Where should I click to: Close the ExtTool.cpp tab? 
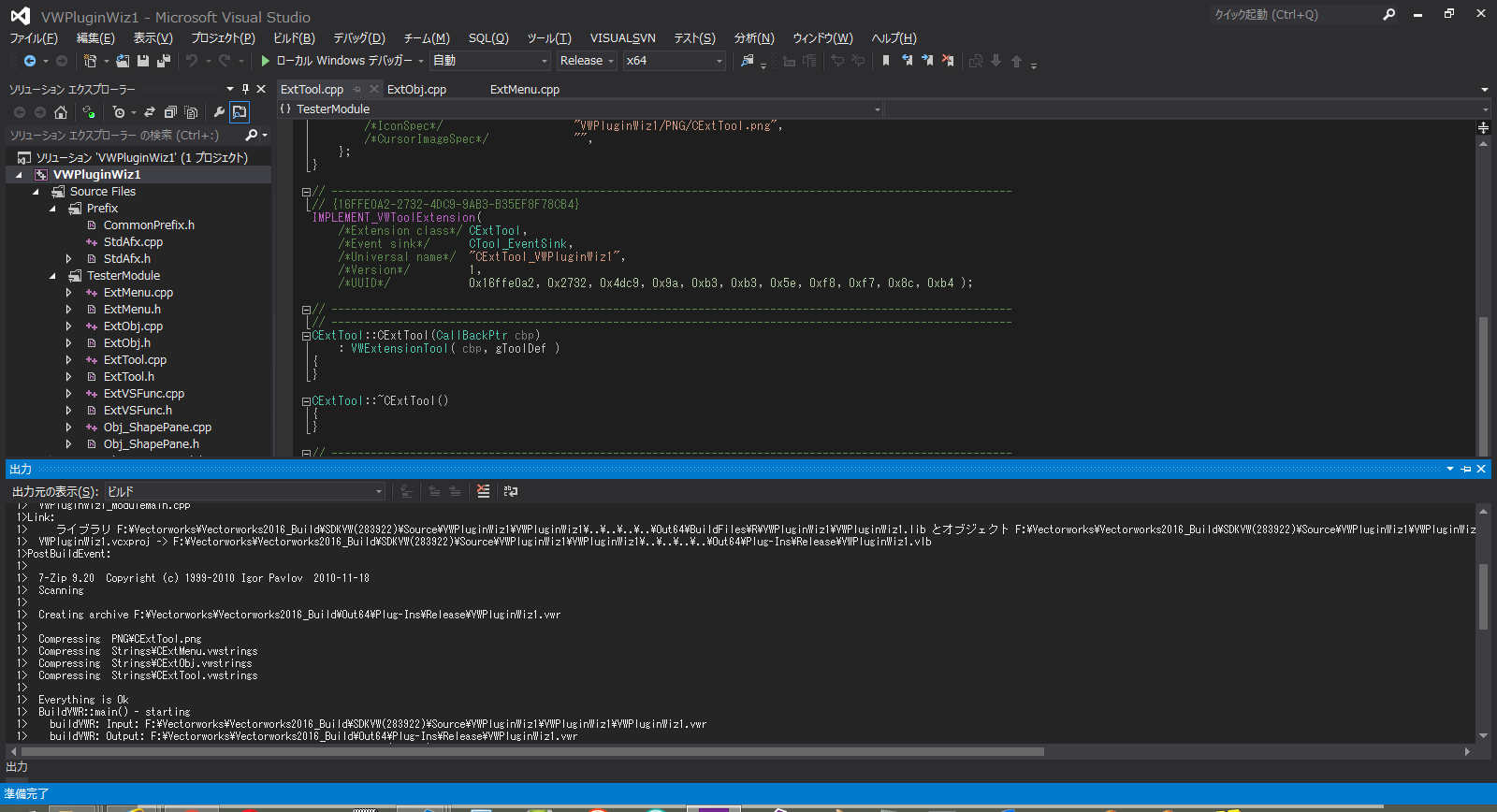pyautogui.click(x=374, y=90)
